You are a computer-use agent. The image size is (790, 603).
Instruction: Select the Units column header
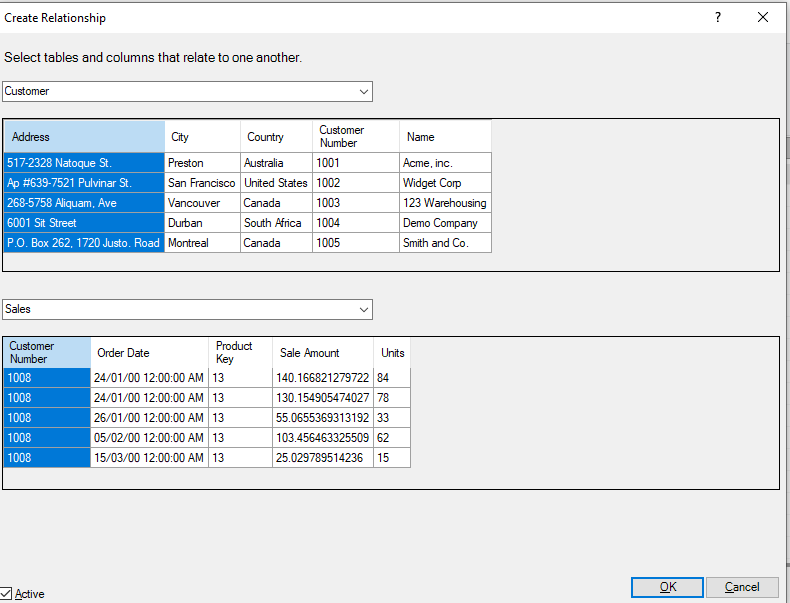(x=392, y=352)
